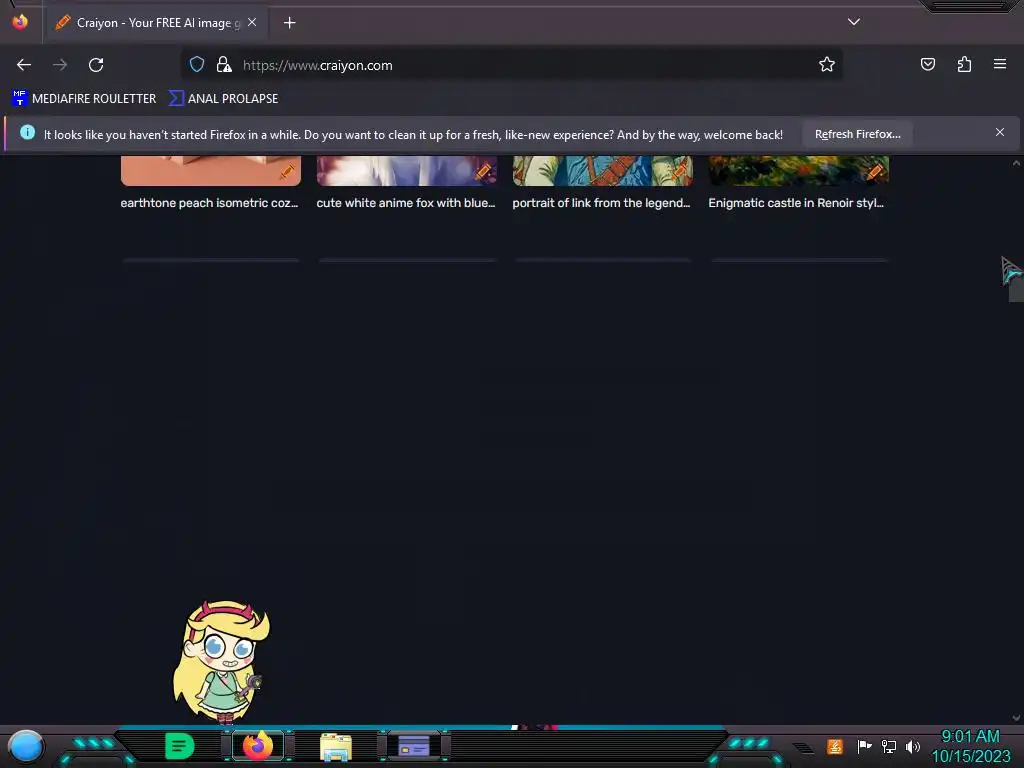
Task: Click the 'cute white anime fox with blue...' caption
Action: 406,203
